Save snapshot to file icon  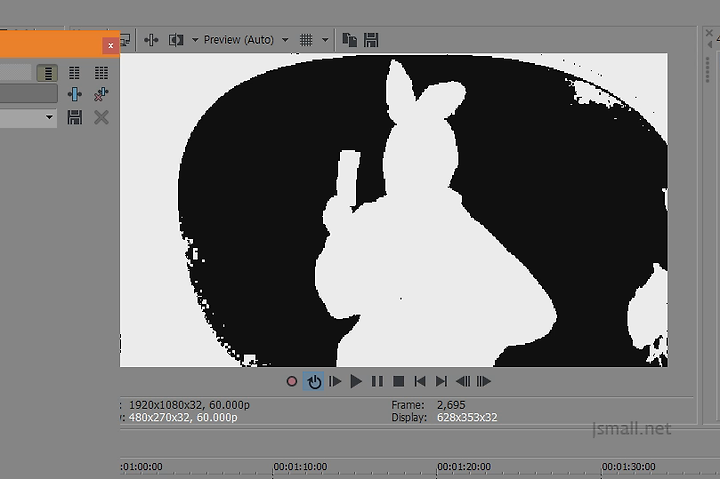tap(371, 40)
